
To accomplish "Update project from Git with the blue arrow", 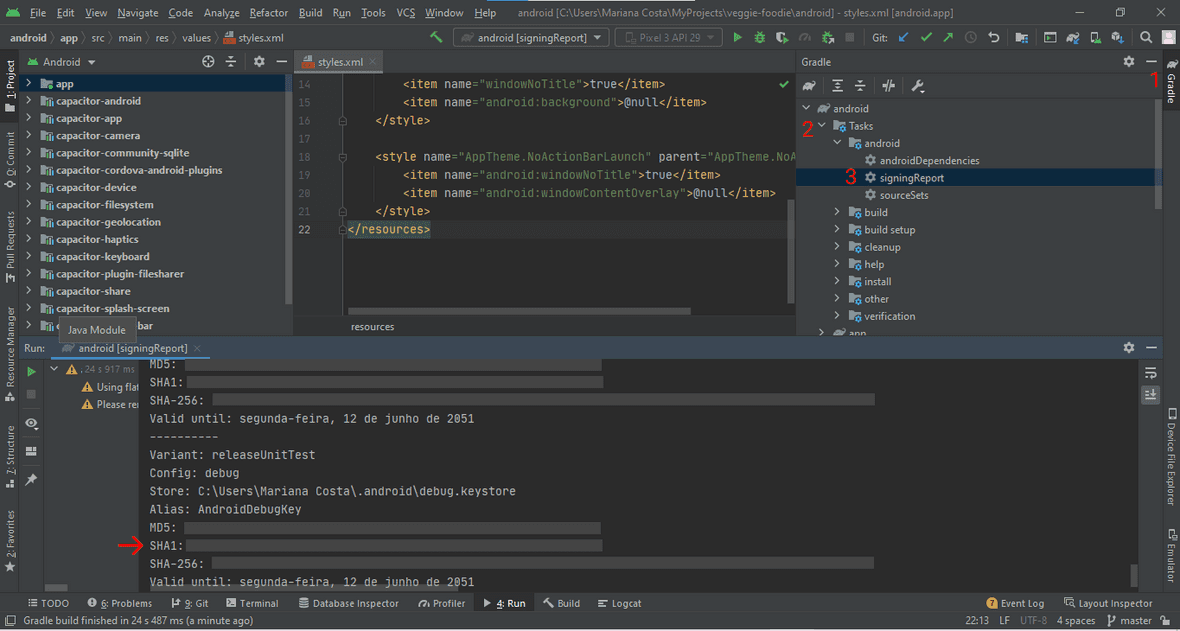I will coord(903,37).
